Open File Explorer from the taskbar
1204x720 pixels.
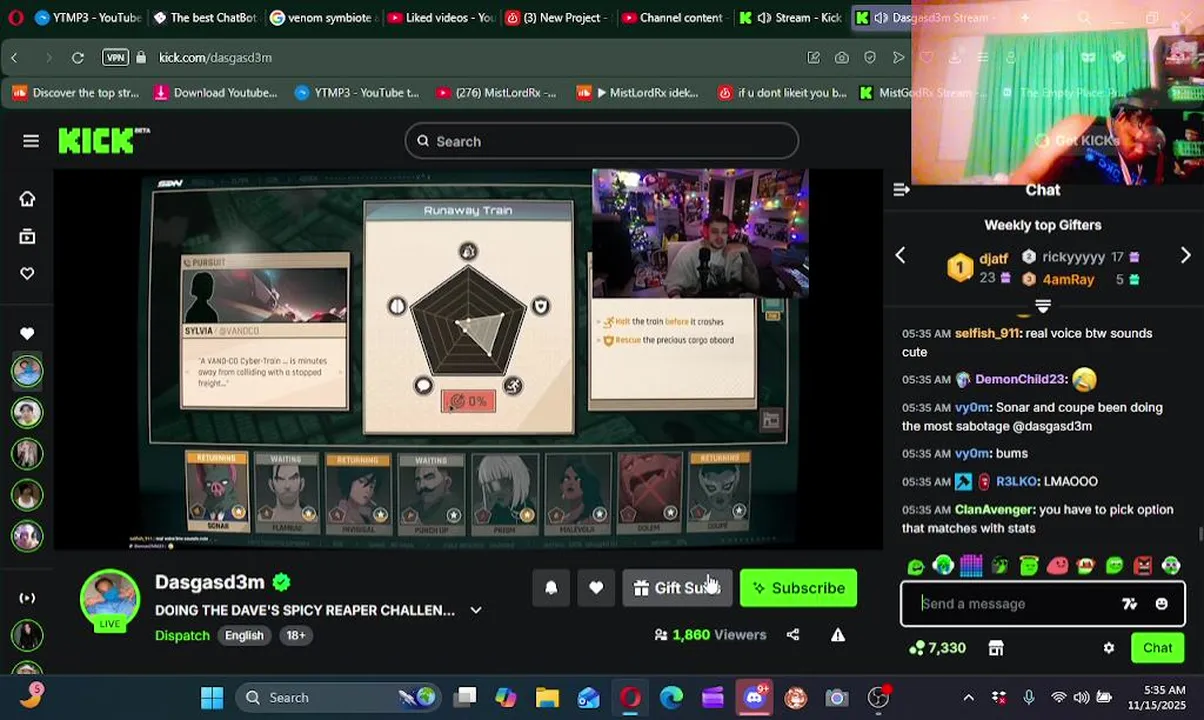tap(547, 698)
